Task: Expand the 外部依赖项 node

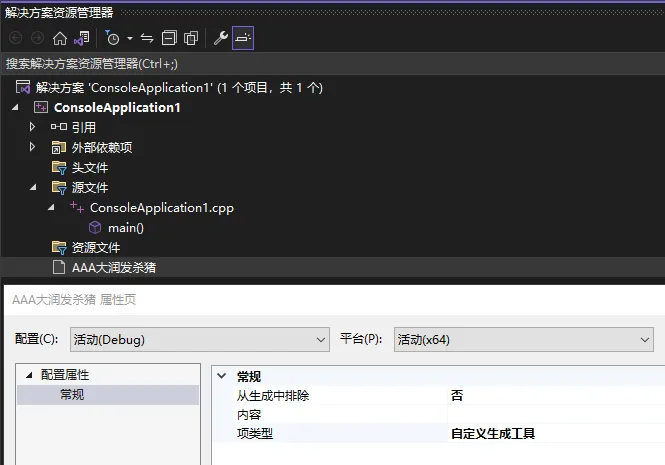Action: coord(32,147)
